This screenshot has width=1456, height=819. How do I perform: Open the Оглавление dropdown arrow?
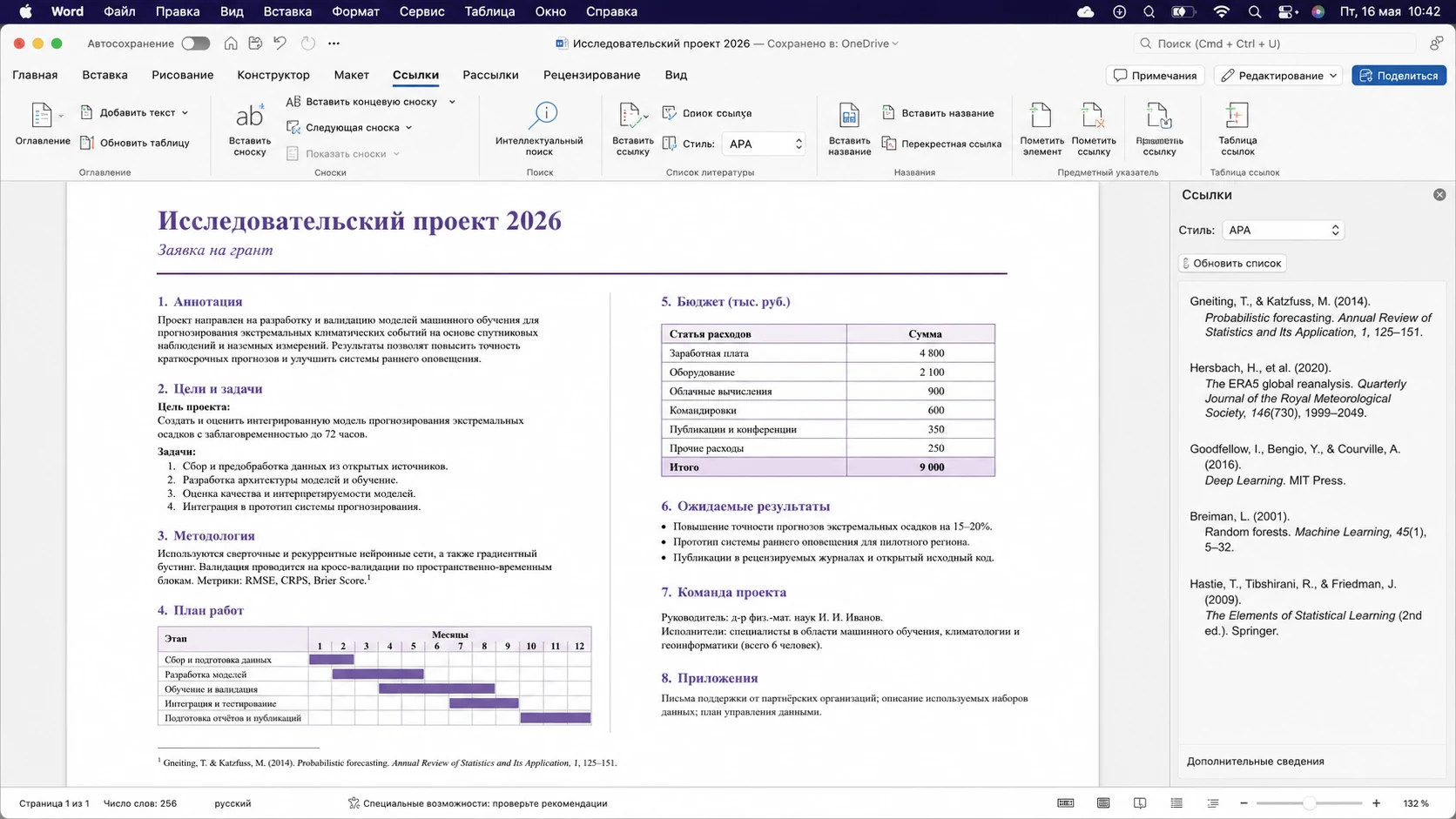tap(61, 116)
